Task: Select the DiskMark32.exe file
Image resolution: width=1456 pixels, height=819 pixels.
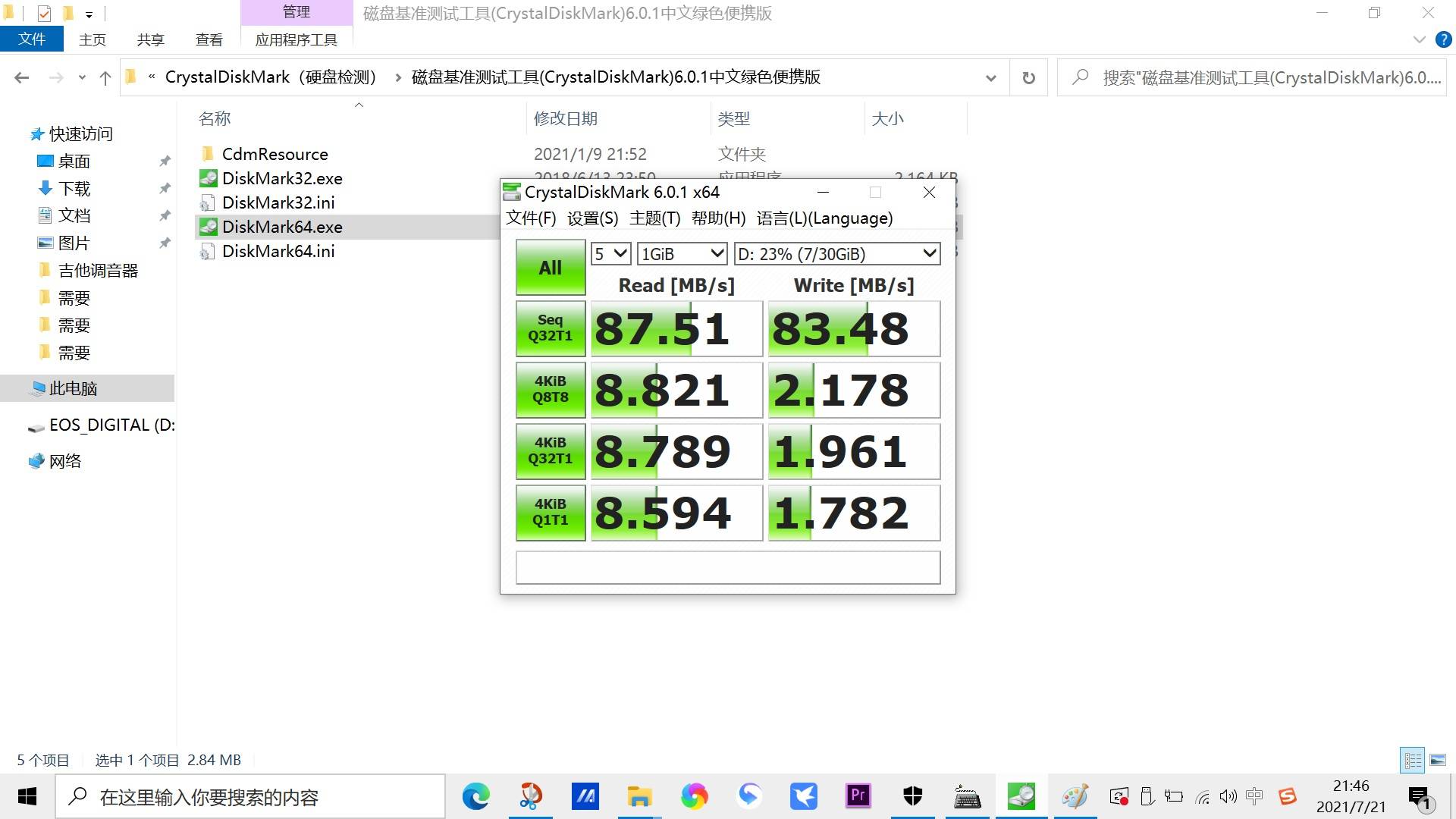Action: click(x=281, y=178)
